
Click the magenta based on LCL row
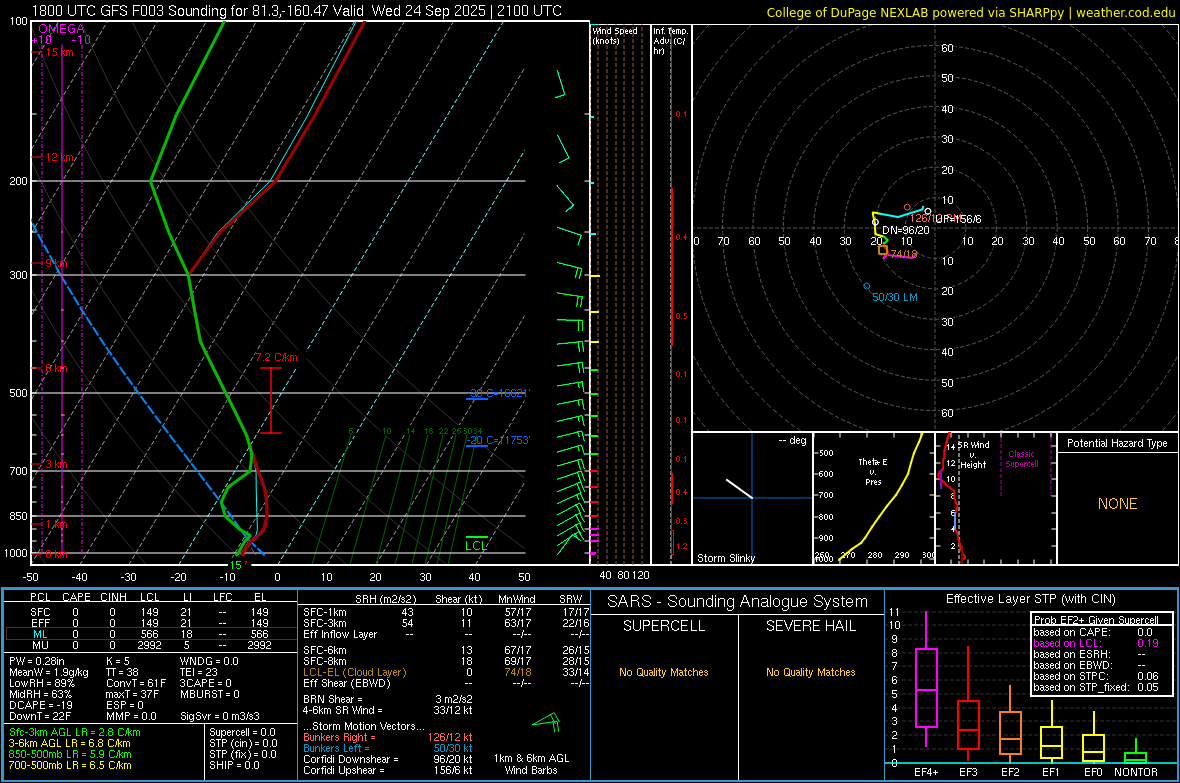(x=1096, y=643)
